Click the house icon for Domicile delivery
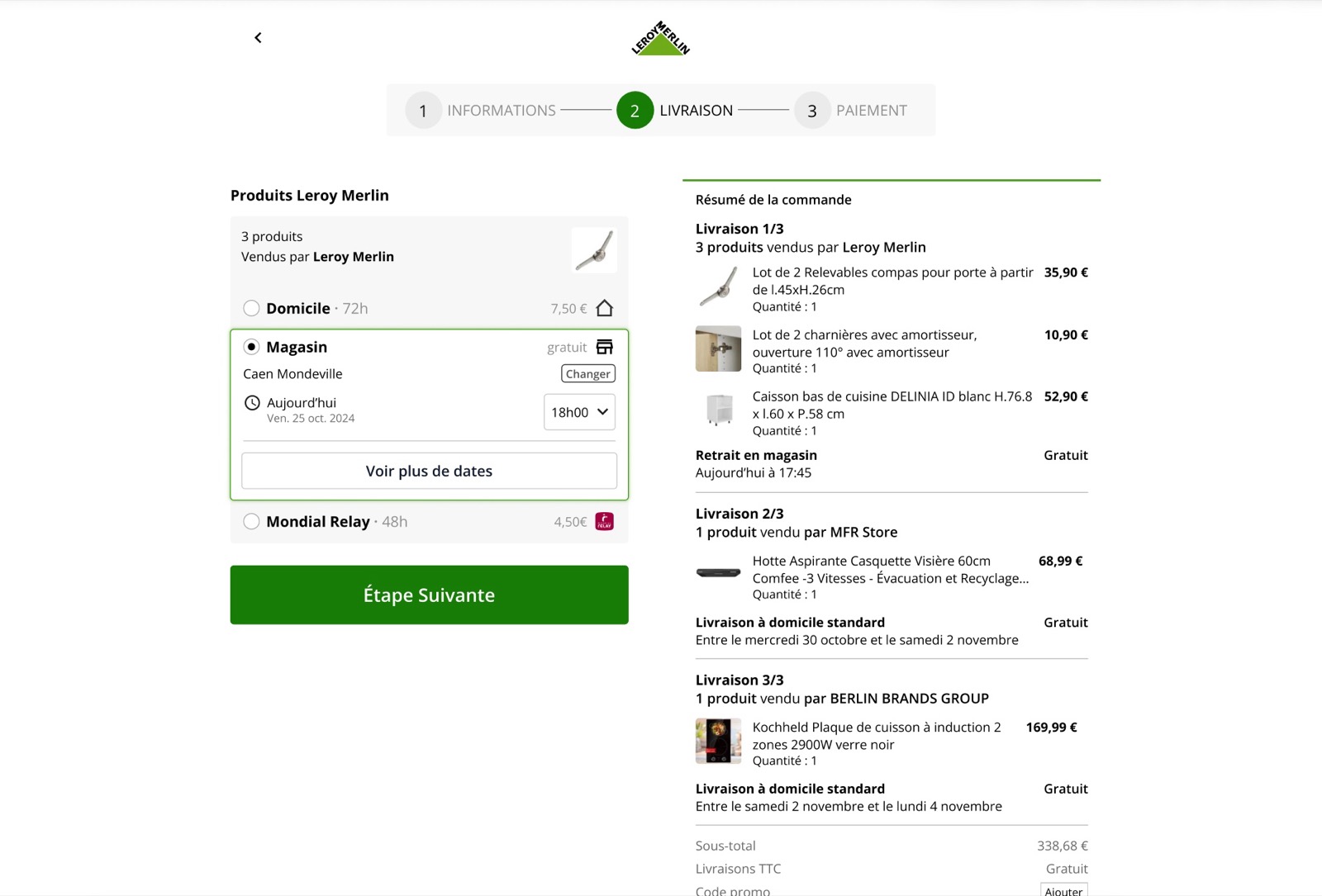Image resolution: width=1322 pixels, height=896 pixels. click(604, 308)
